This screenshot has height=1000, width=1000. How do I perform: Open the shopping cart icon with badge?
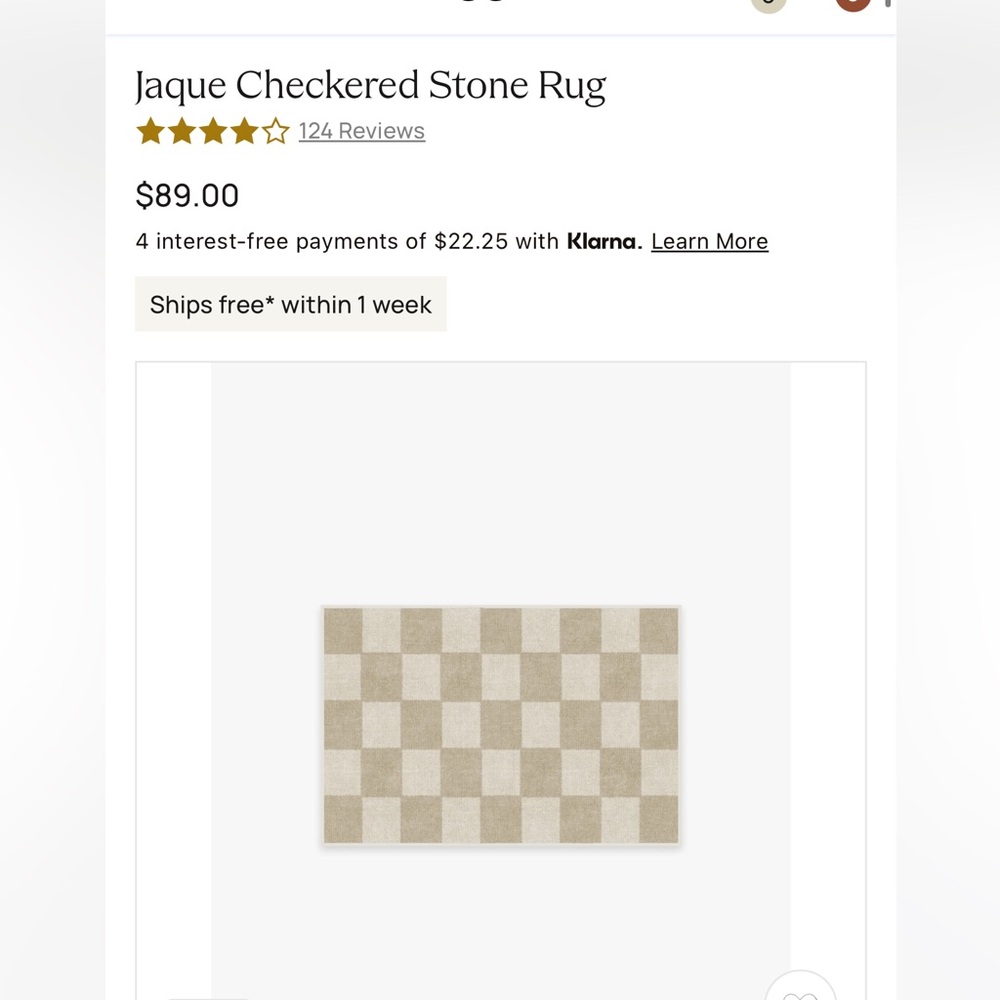852,3
